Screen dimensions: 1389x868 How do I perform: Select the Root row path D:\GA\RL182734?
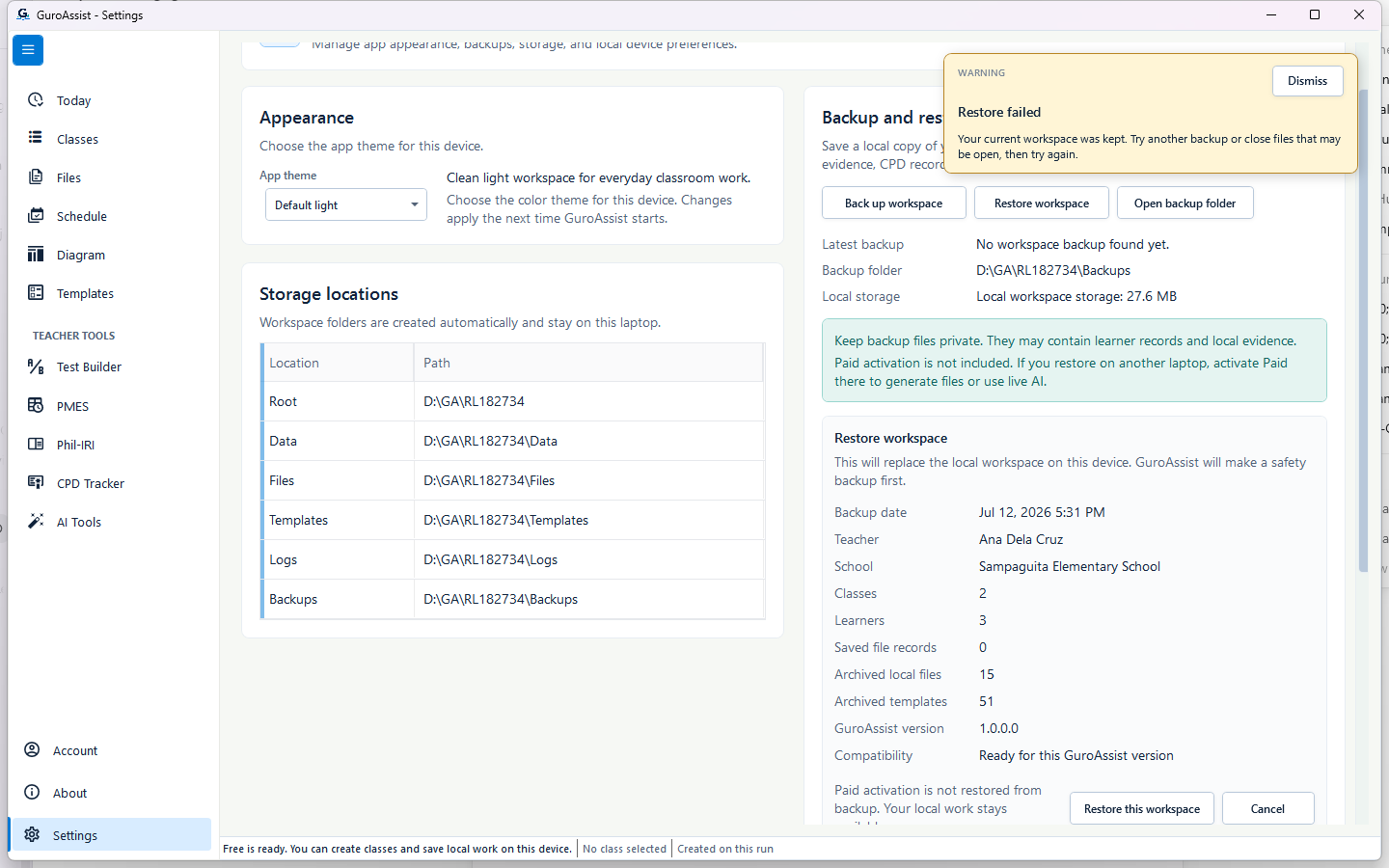(588, 401)
